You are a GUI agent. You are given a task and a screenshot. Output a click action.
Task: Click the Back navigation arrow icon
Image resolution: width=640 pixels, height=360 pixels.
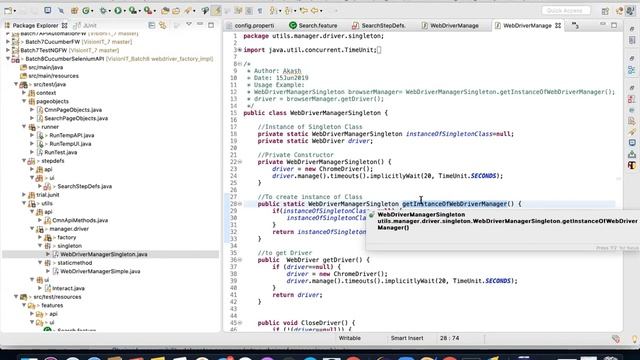(x=315, y=11)
